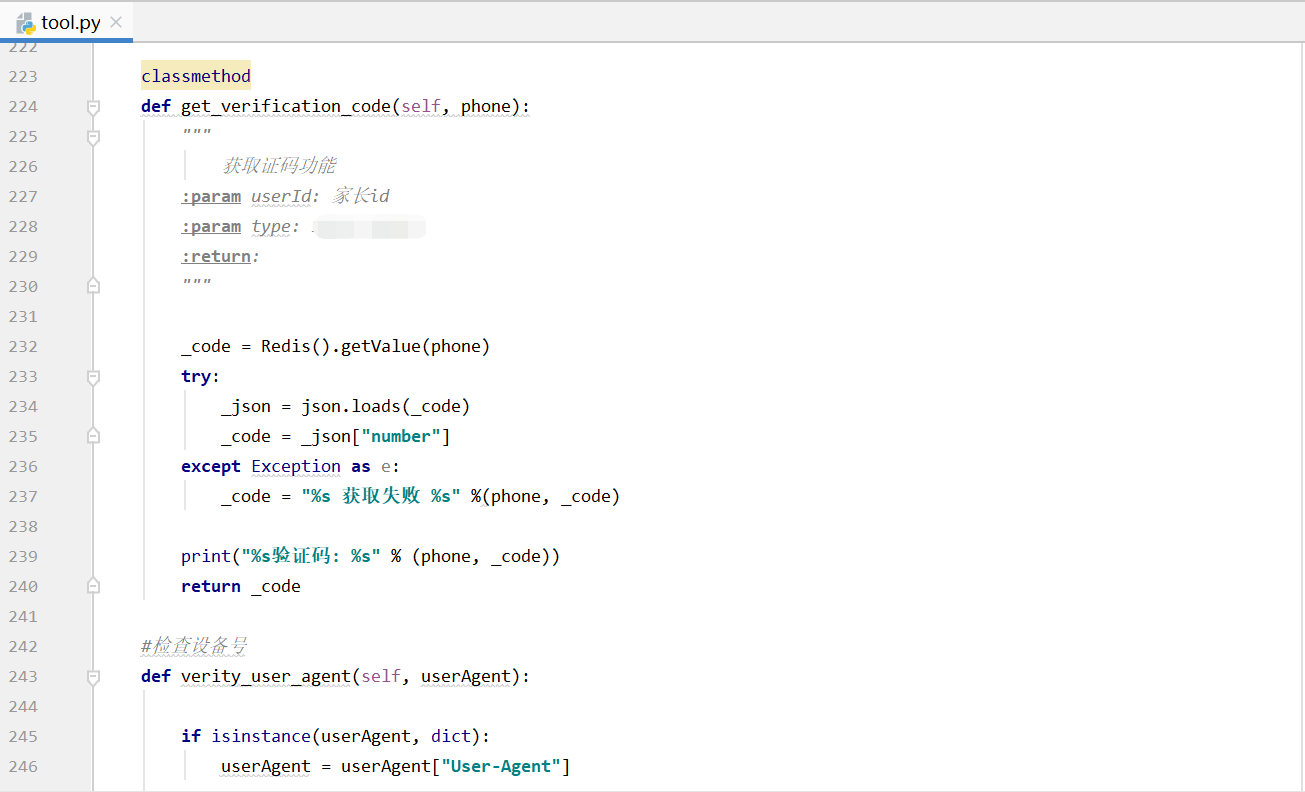1305x792 pixels.
Task: Click the ':return:' docstring line
Action: 221,256
